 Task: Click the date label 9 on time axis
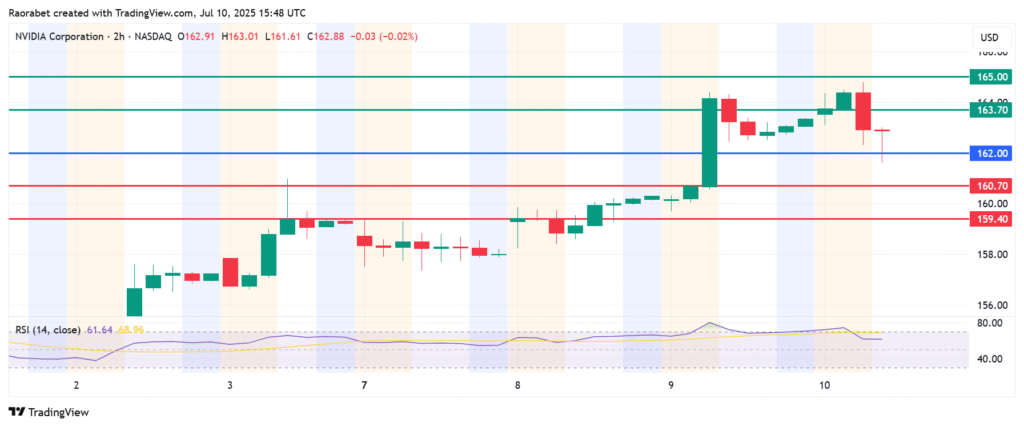671,385
